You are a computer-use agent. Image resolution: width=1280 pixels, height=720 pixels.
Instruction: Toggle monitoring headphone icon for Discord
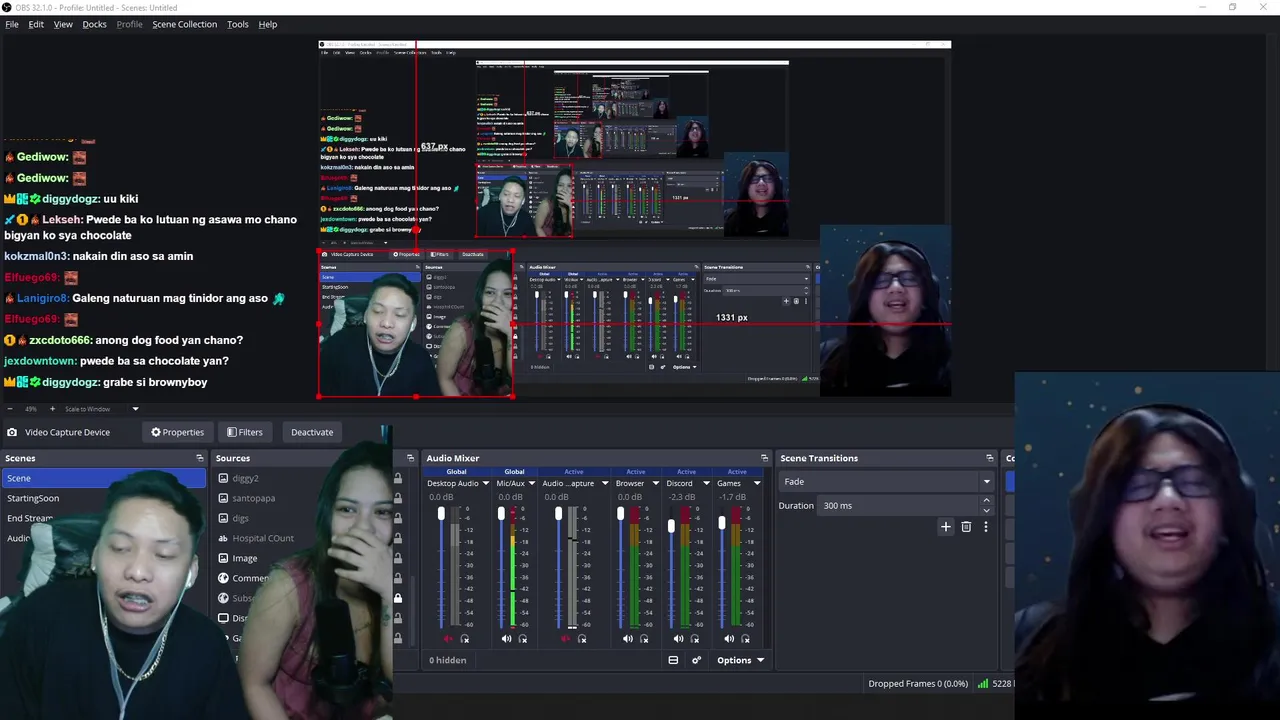(695, 639)
